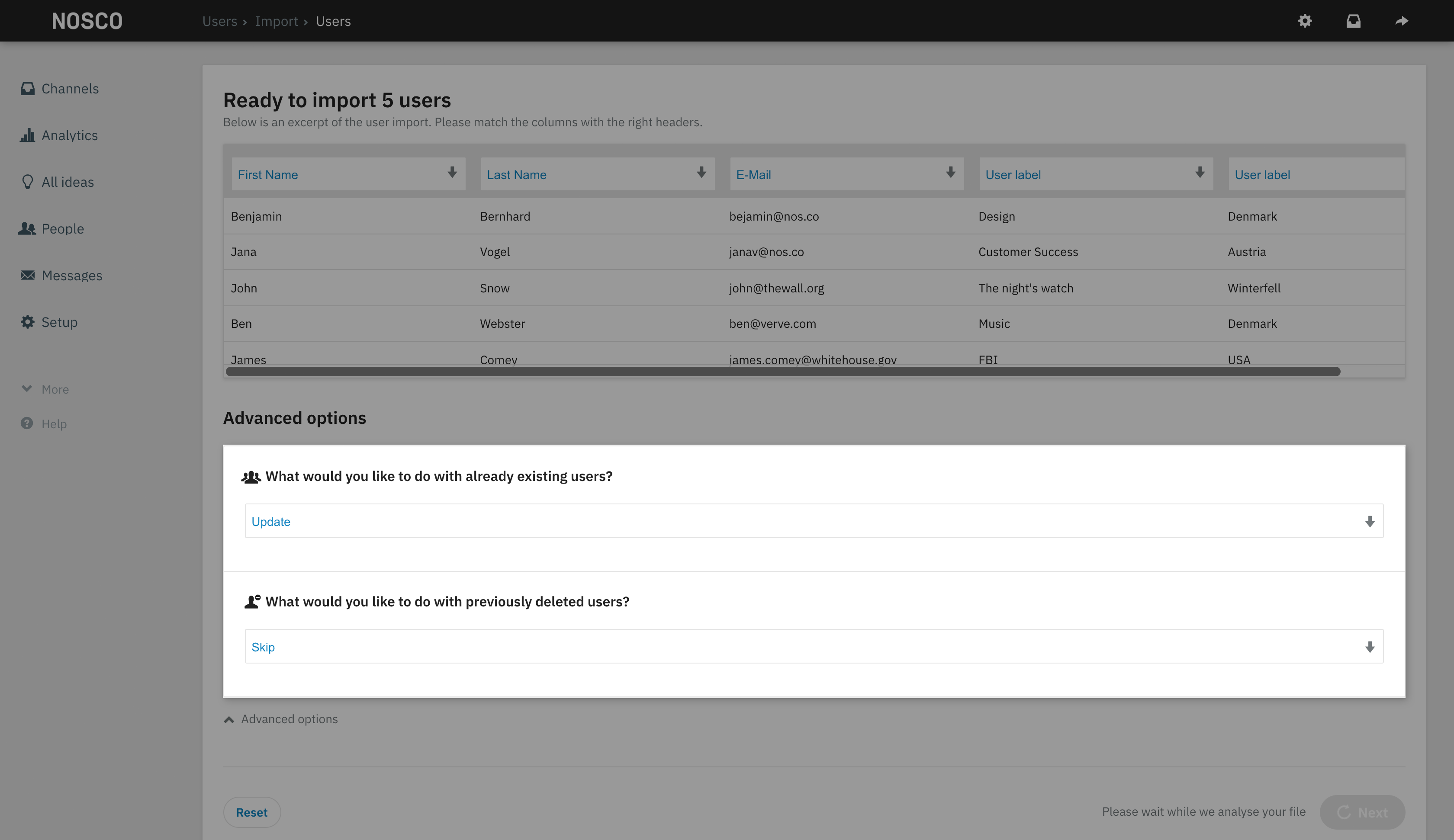The image size is (1454, 840).
Task: Click the Customer Success cell
Action: click(1028, 252)
